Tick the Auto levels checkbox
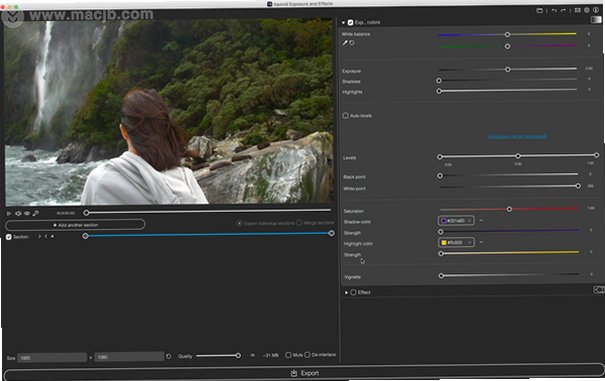605x381 pixels. pyautogui.click(x=345, y=115)
